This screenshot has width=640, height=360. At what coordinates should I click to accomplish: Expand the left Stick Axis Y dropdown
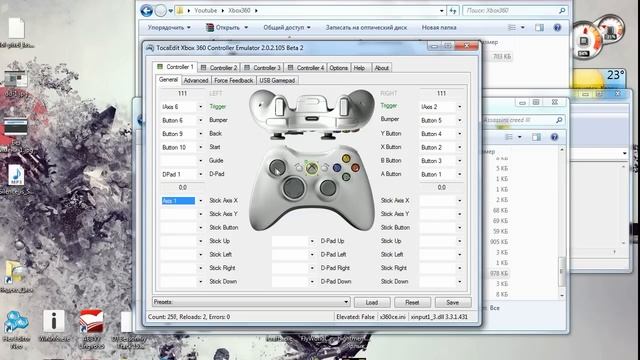pyautogui.click(x=200, y=214)
